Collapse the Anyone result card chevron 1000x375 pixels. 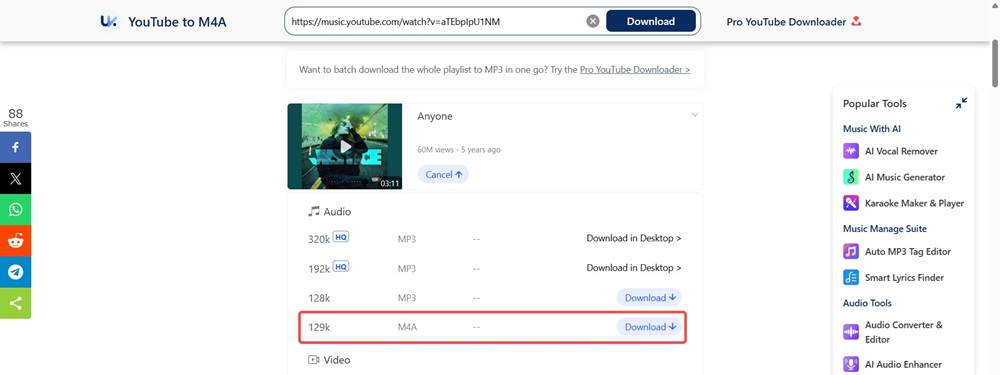pos(695,115)
